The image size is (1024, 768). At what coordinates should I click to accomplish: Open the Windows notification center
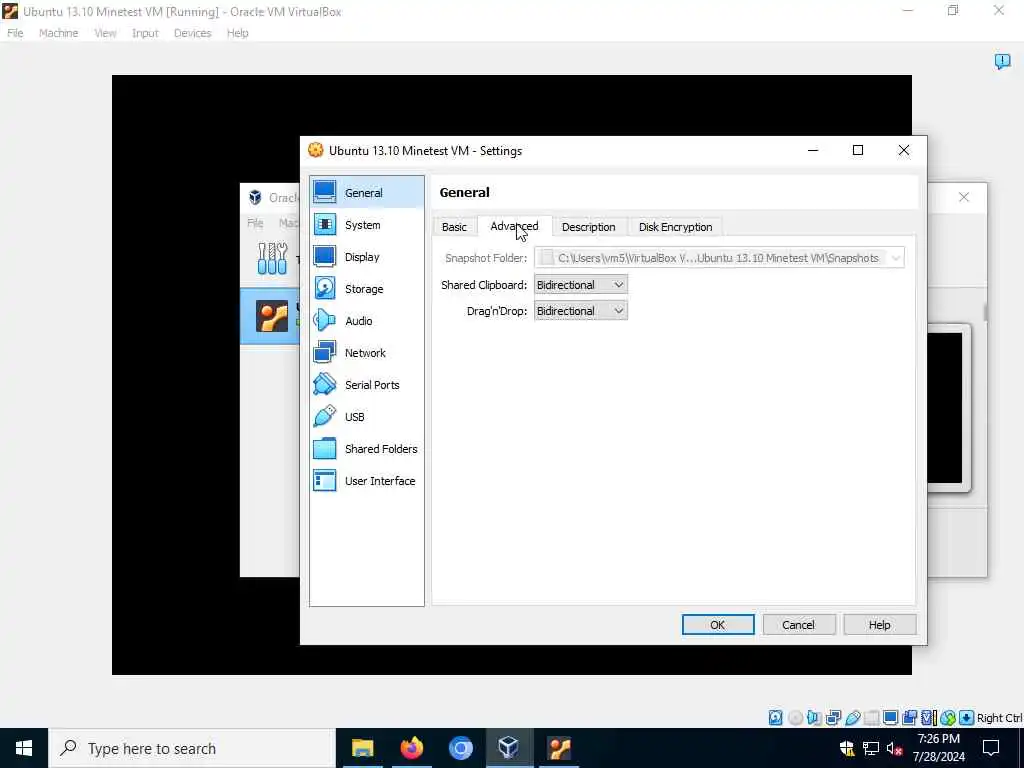coord(991,748)
